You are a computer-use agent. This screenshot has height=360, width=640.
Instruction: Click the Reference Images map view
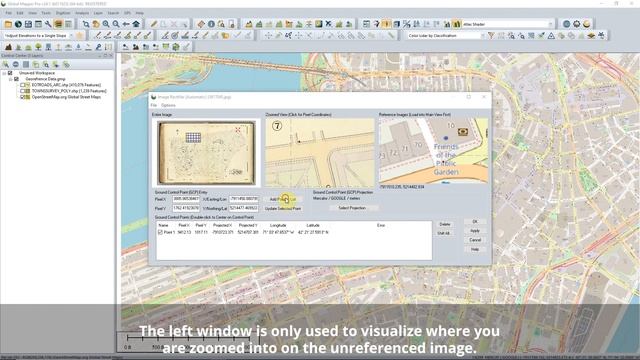pyautogui.click(x=433, y=151)
